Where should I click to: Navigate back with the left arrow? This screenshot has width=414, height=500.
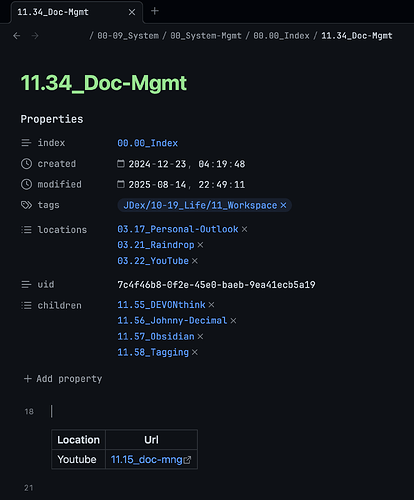click(x=17, y=36)
